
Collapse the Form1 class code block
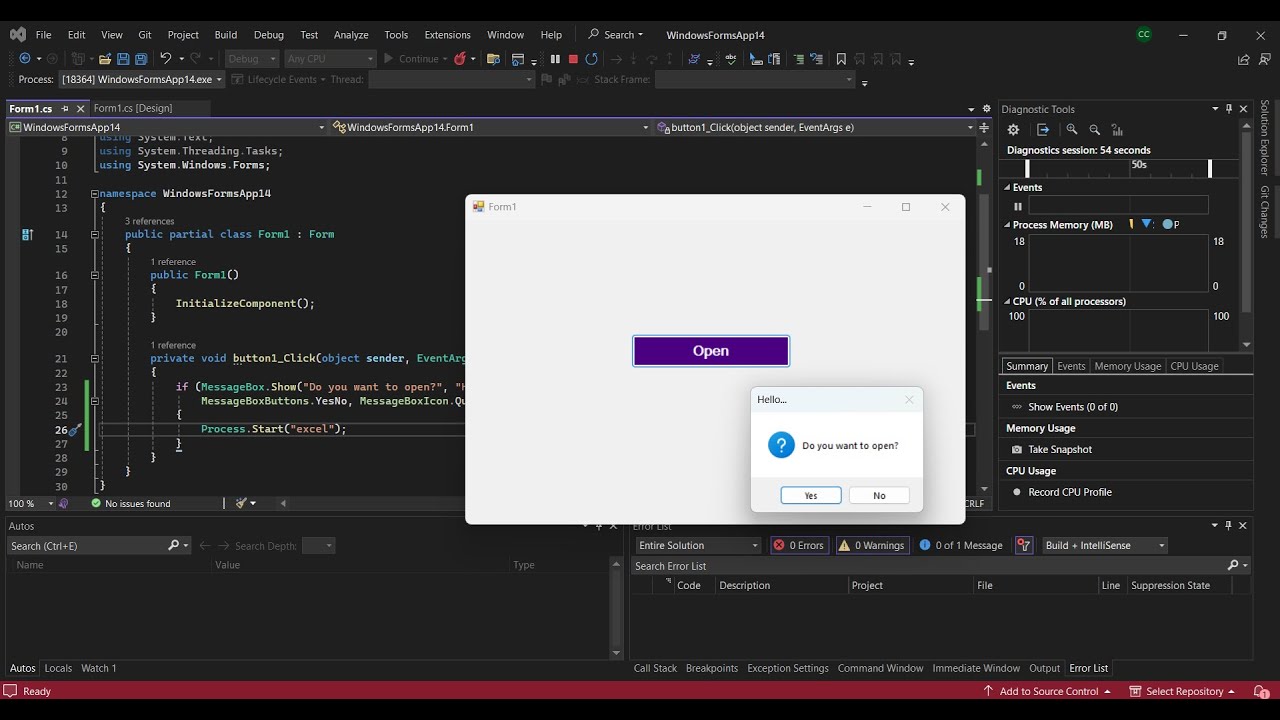(x=95, y=234)
